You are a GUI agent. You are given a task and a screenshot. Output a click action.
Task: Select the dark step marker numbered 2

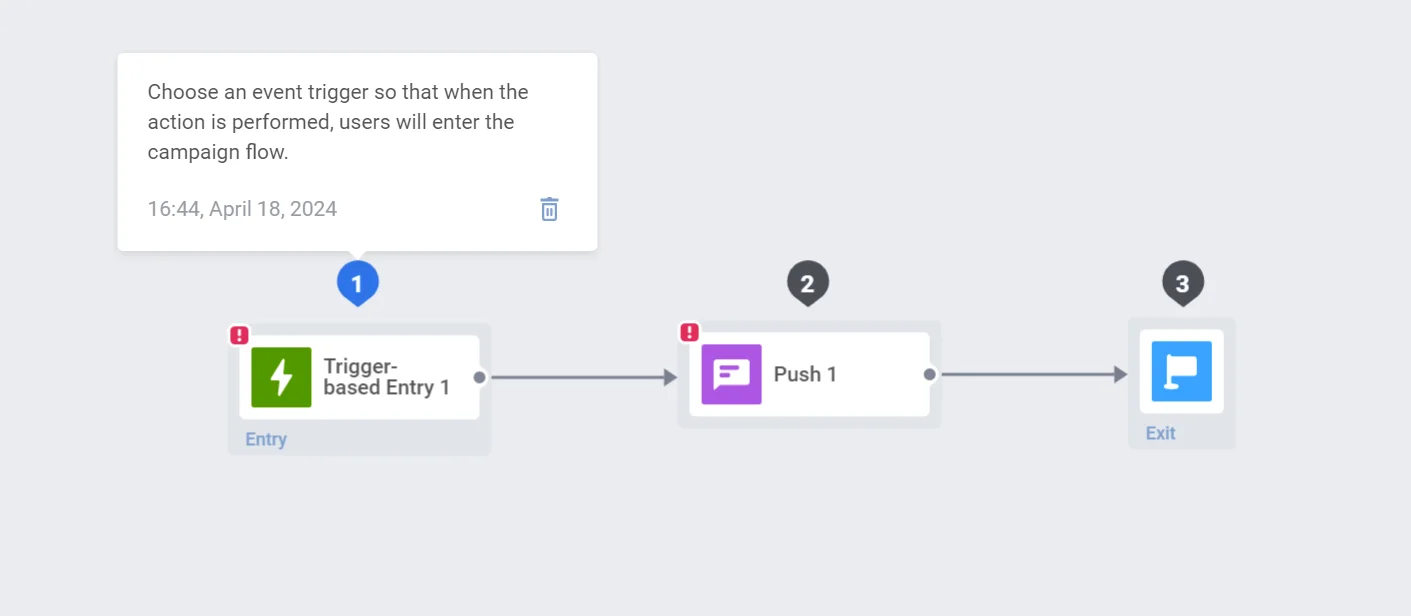(808, 282)
